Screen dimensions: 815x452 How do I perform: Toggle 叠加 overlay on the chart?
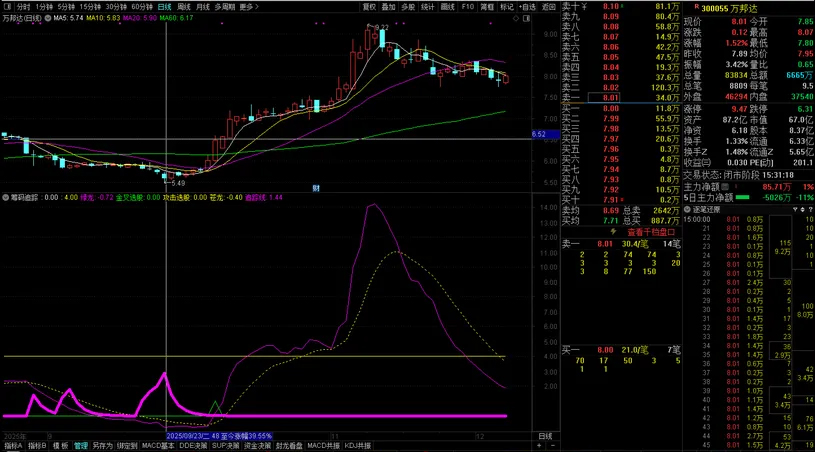389,6
